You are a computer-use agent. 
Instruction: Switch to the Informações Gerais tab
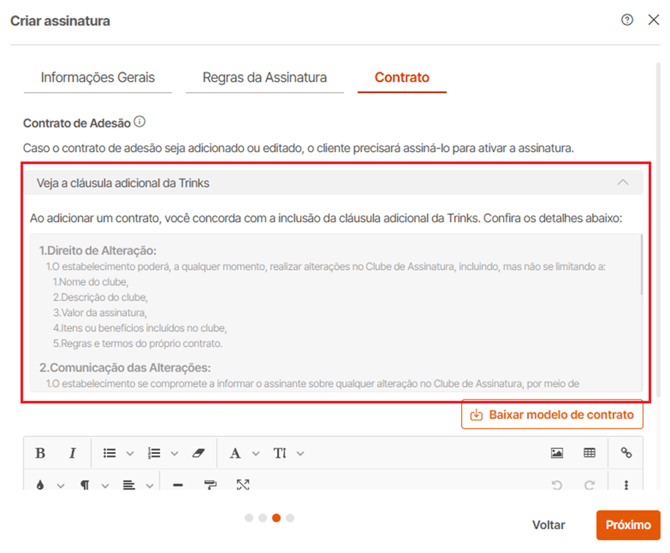coord(98,77)
